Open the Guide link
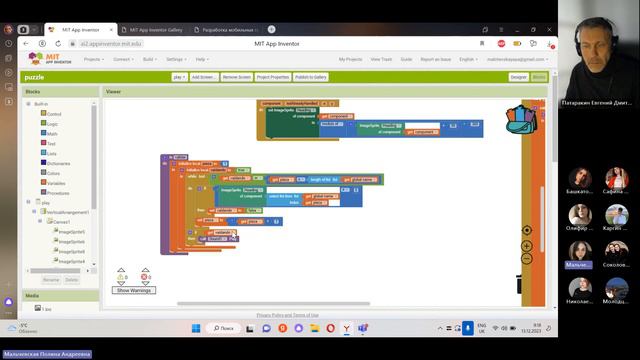640x360 pixels. pyautogui.click(x=406, y=59)
